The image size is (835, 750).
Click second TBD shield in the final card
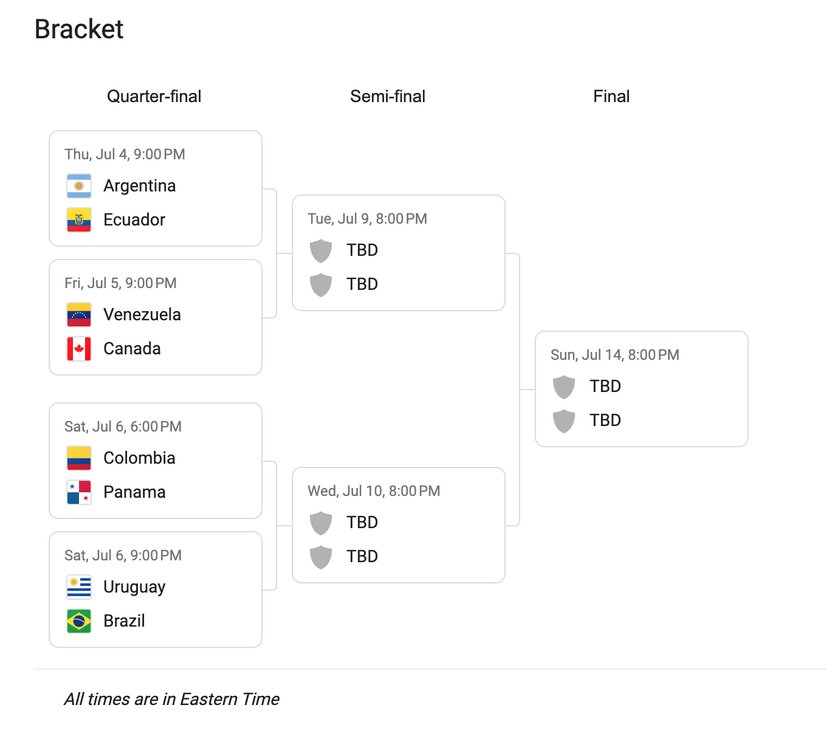[x=564, y=420]
